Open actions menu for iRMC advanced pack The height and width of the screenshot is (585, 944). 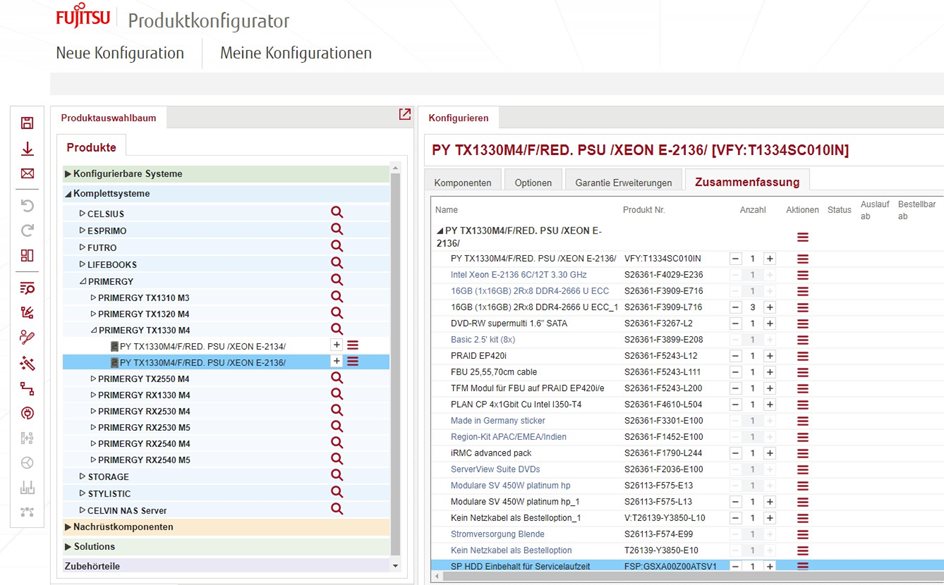tap(803, 453)
